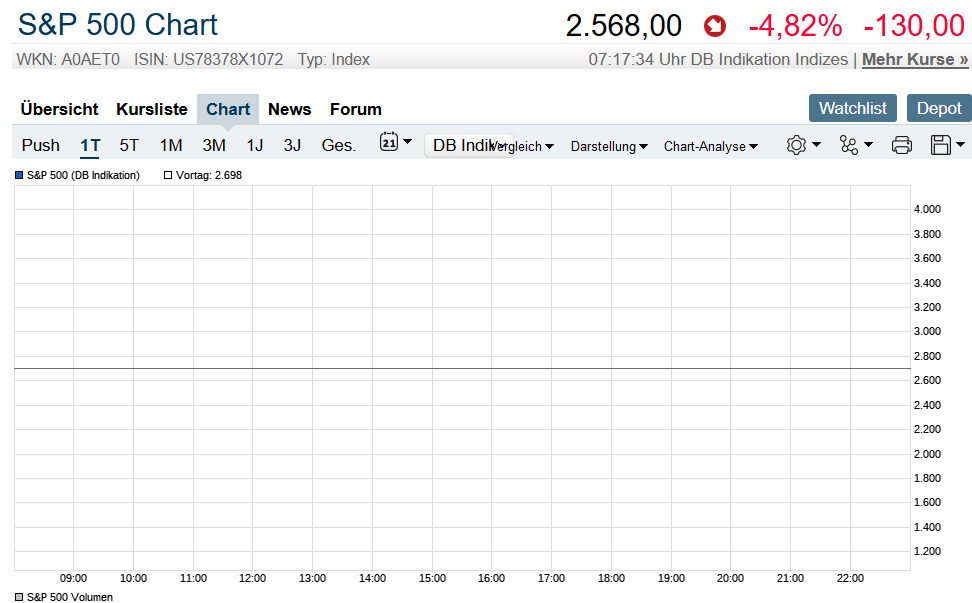
Task: Select the 1T time range
Action: 90,145
